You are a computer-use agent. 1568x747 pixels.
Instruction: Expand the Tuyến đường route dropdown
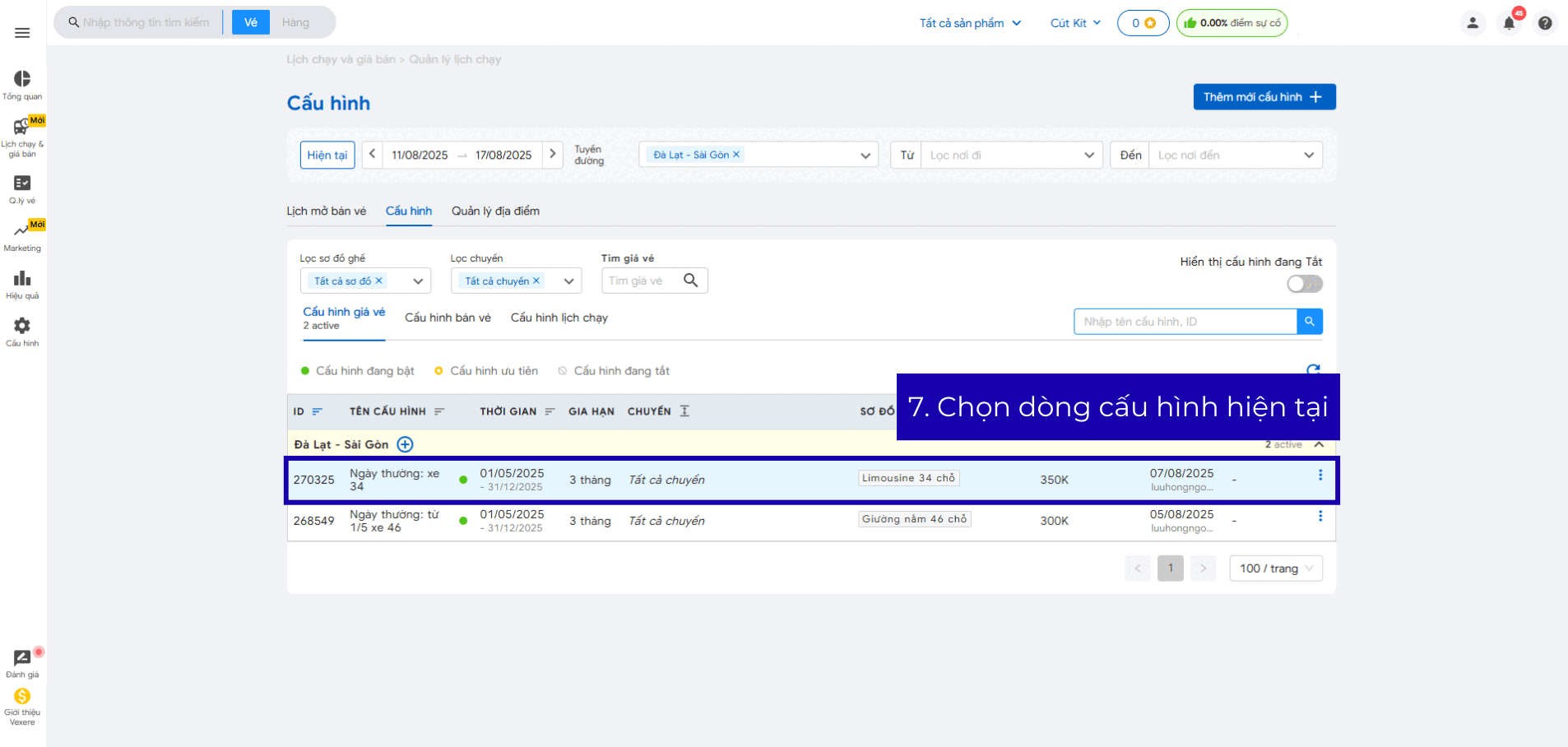[865, 155]
